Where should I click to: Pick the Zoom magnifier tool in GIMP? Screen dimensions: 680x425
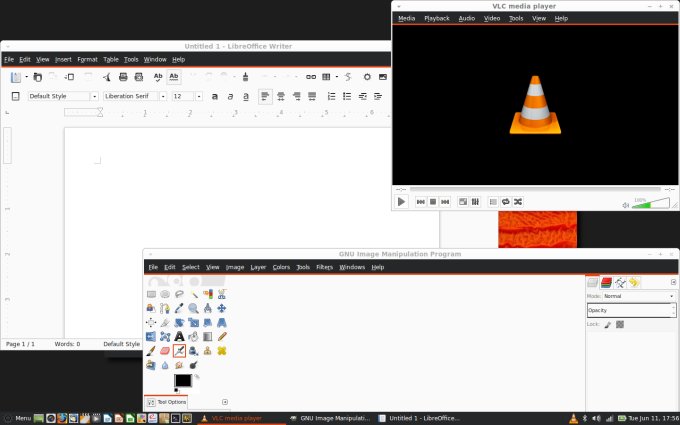193,309
